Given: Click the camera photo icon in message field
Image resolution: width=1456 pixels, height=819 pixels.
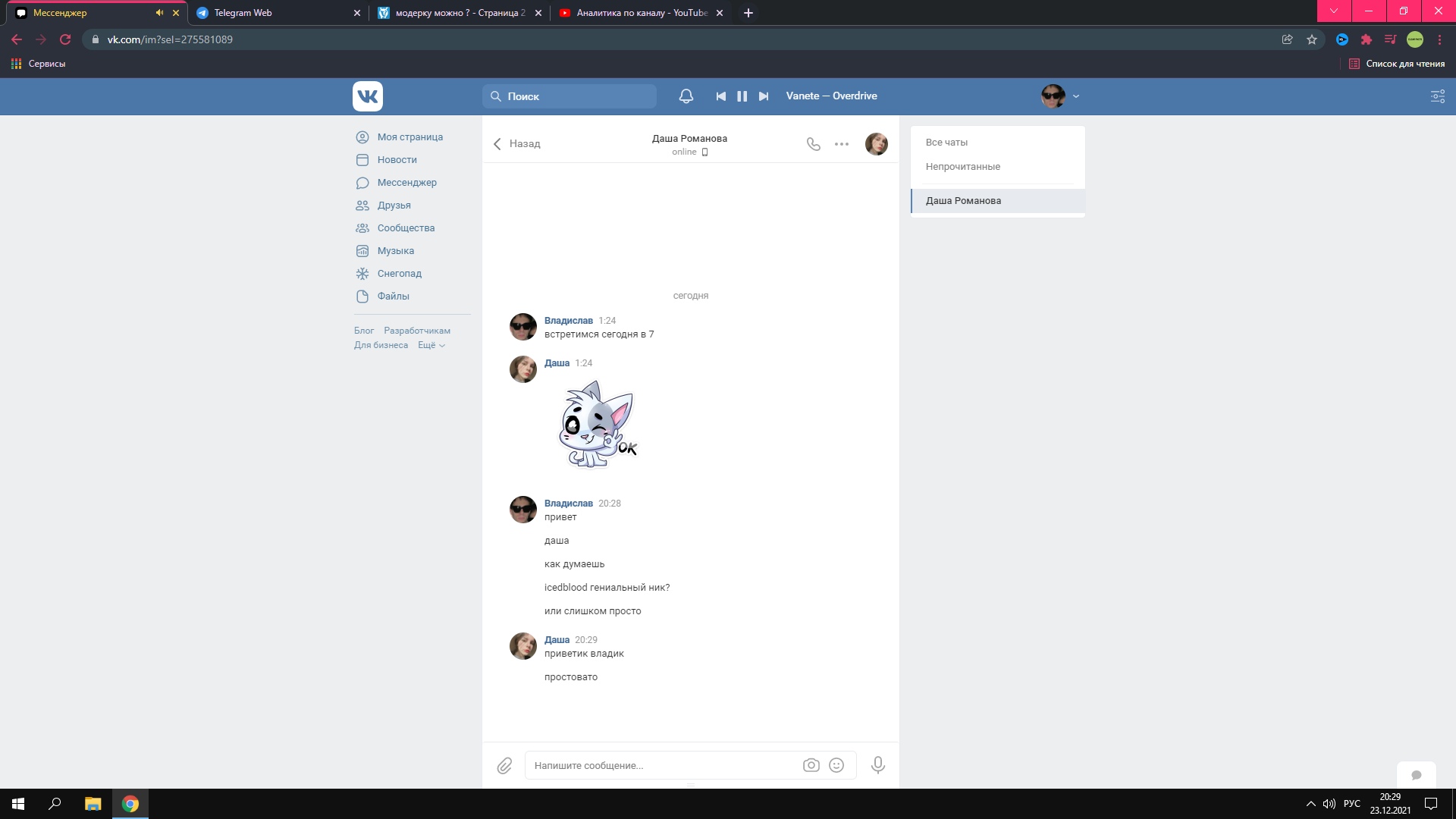Looking at the screenshot, I should coord(811,766).
